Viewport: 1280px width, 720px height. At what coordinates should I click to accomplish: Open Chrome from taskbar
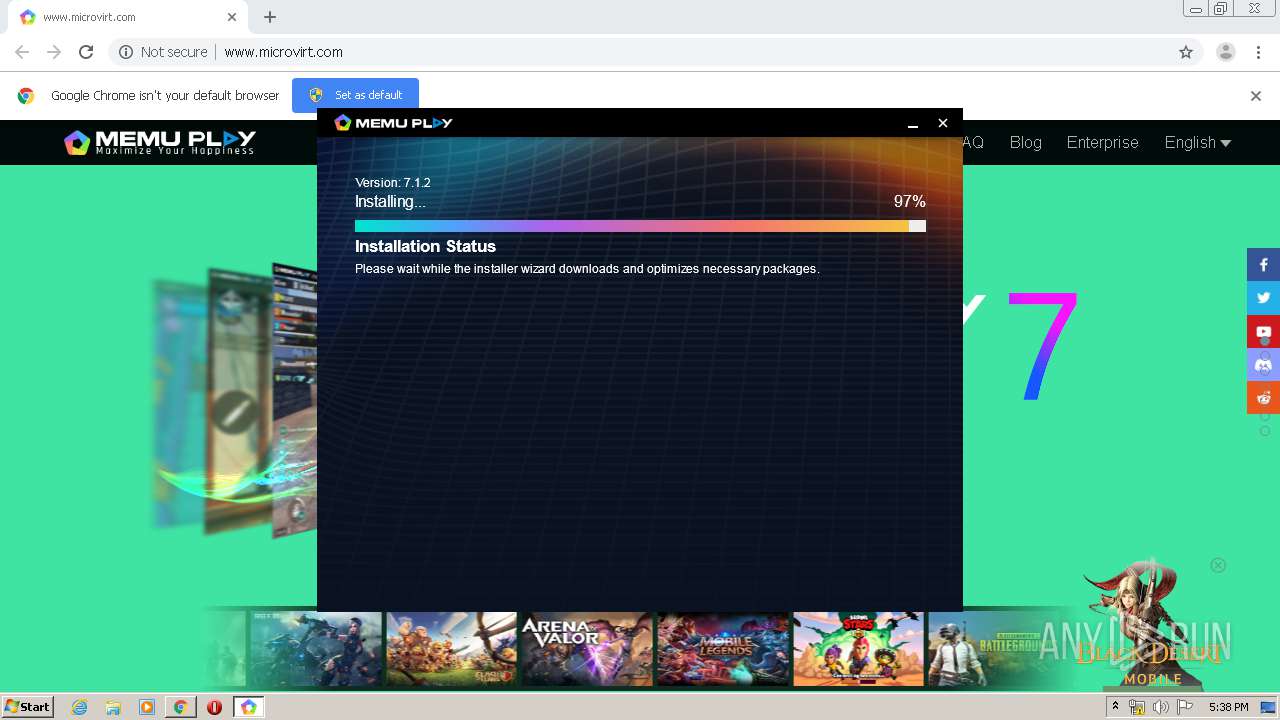point(180,707)
